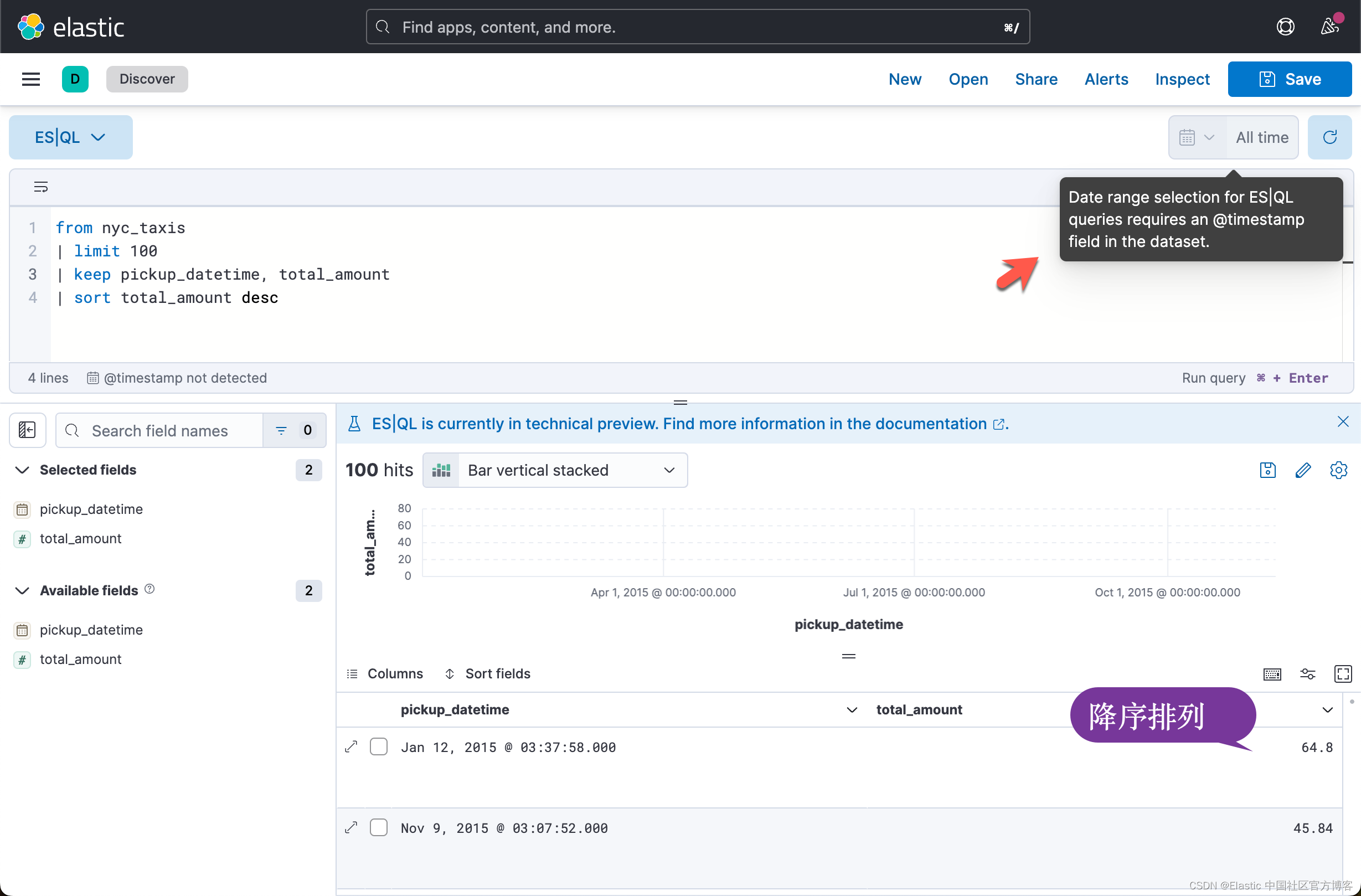The height and width of the screenshot is (896, 1361).
Task: Select the Jan 12, 2015 row checkbox
Action: point(379,747)
